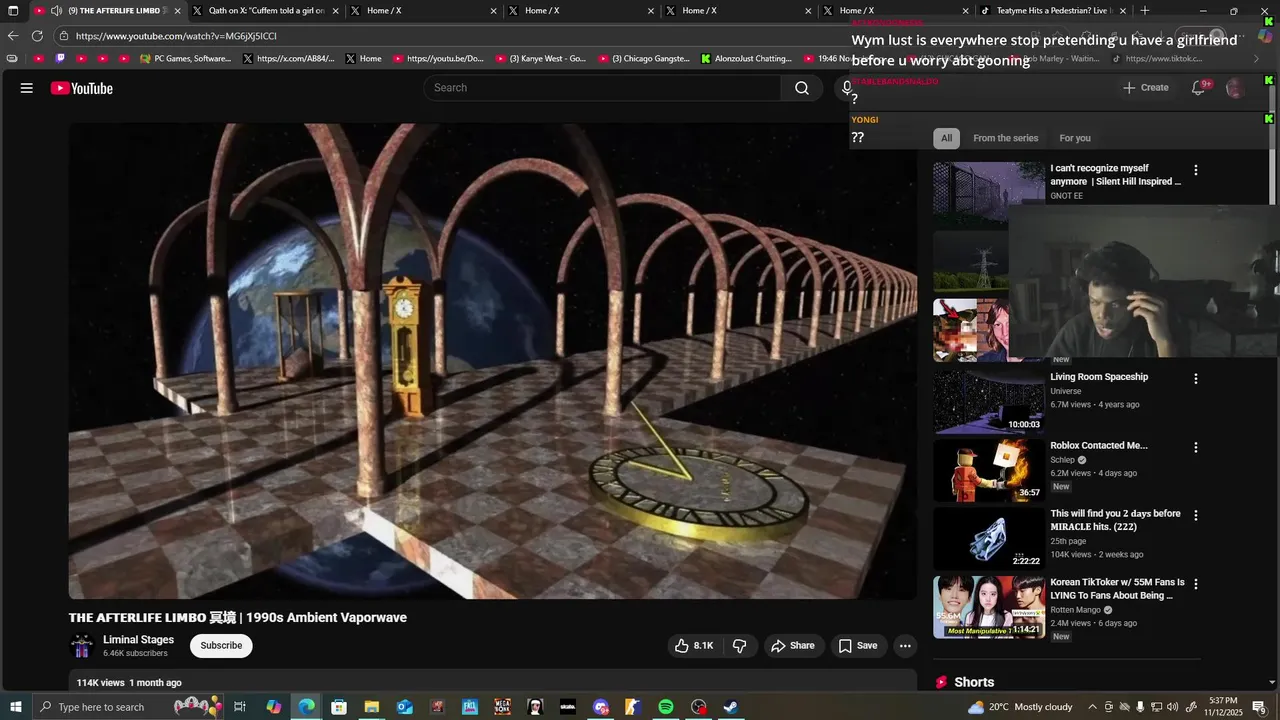This screenshot has height=720, width=1280.
Task: Open Spotify from the taskbar
Action: 666,707
